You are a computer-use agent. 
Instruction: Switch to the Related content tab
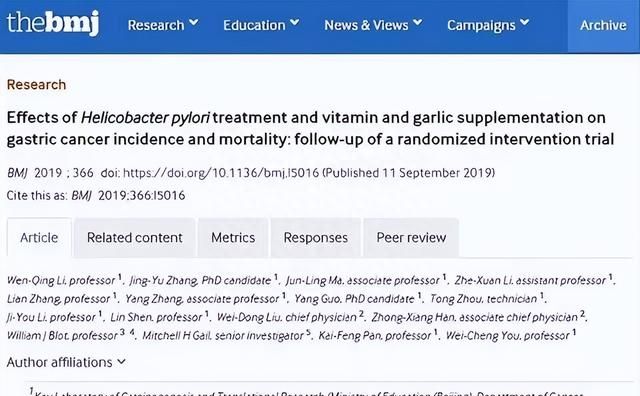tap(135, 238)
